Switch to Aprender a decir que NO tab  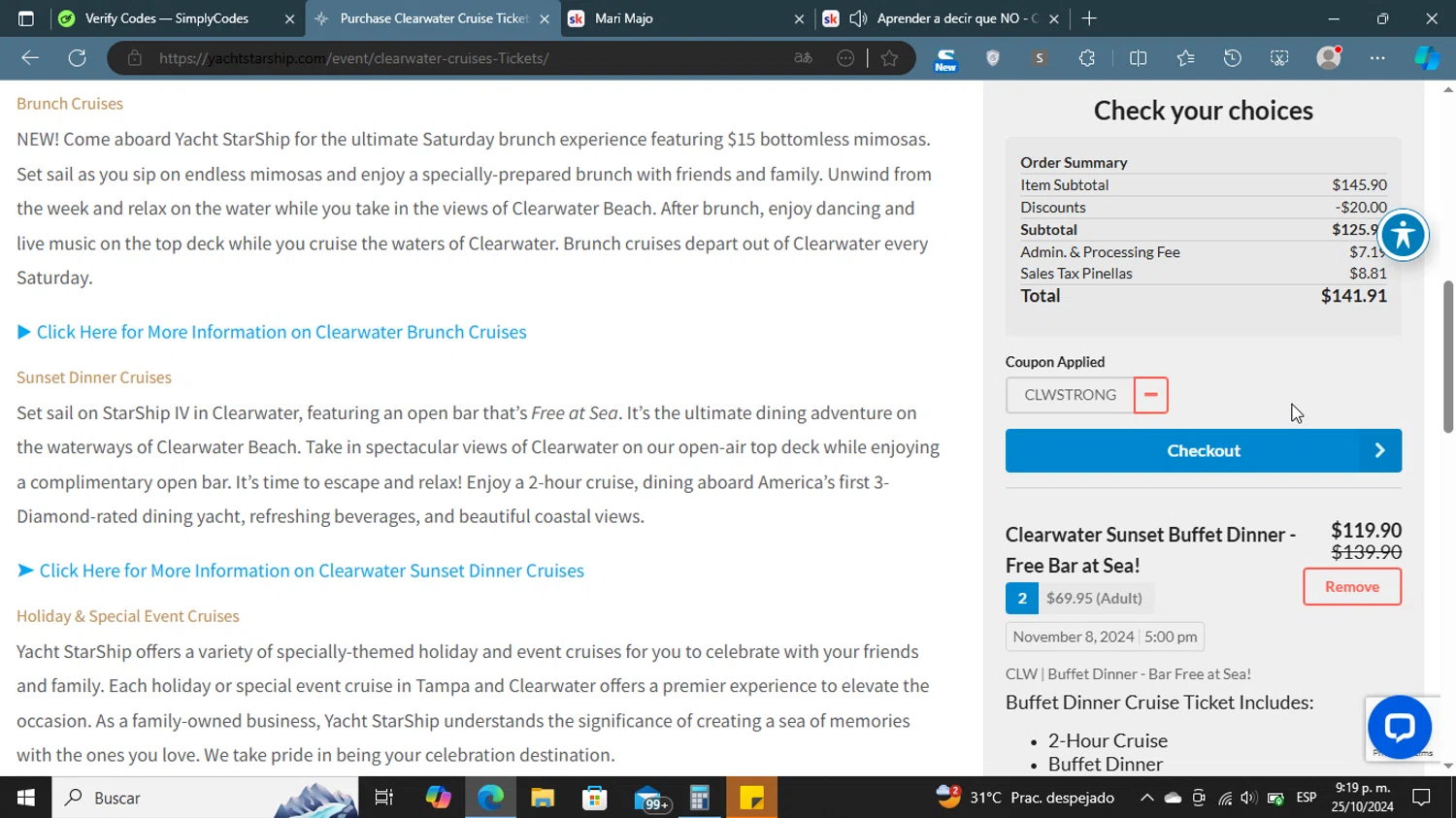click(x=942, y=18)
